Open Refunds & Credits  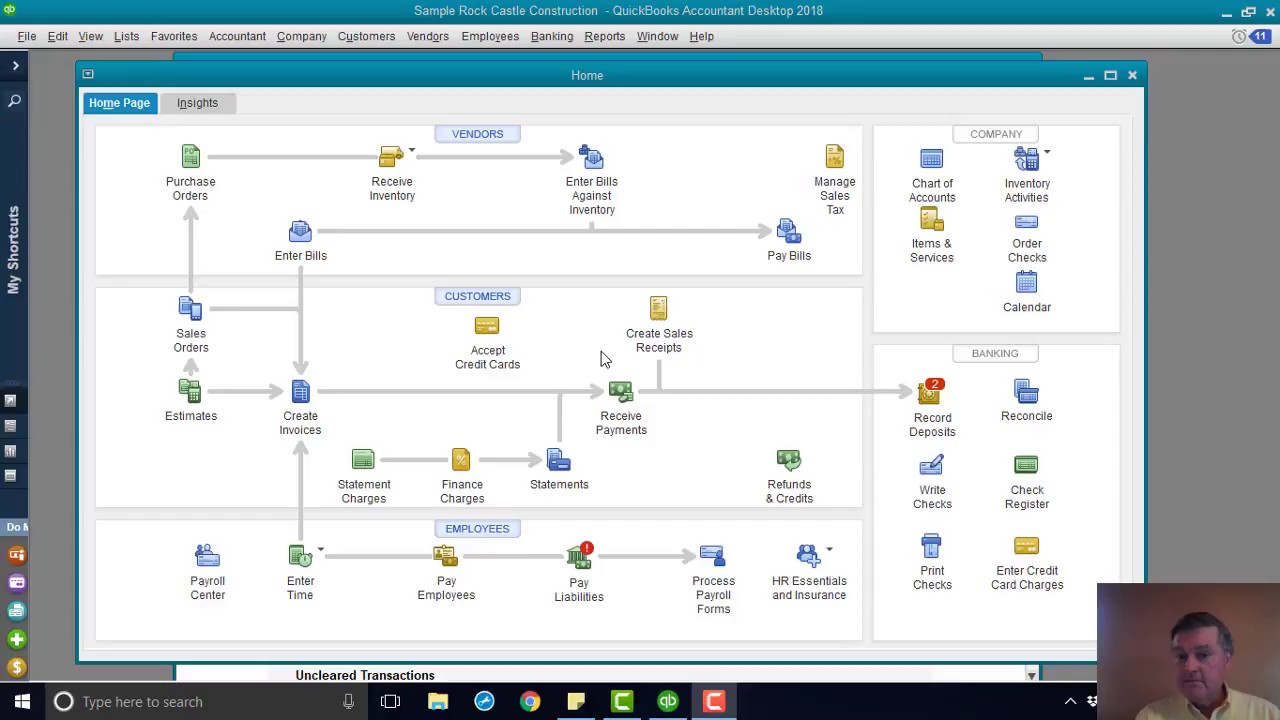click(x=788, y=459)
